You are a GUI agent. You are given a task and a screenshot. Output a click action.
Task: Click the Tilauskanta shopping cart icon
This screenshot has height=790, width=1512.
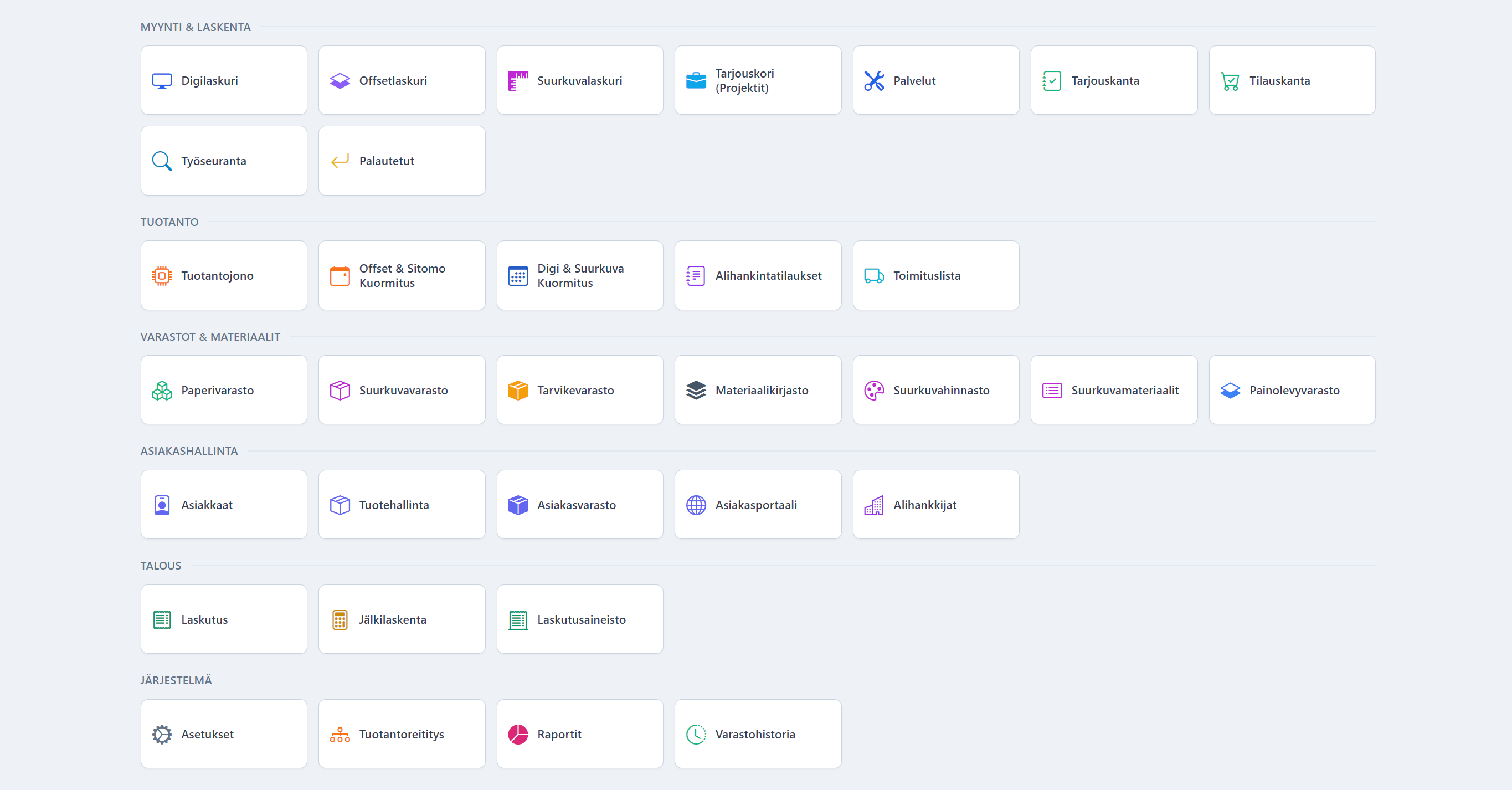pos(1230,81)
